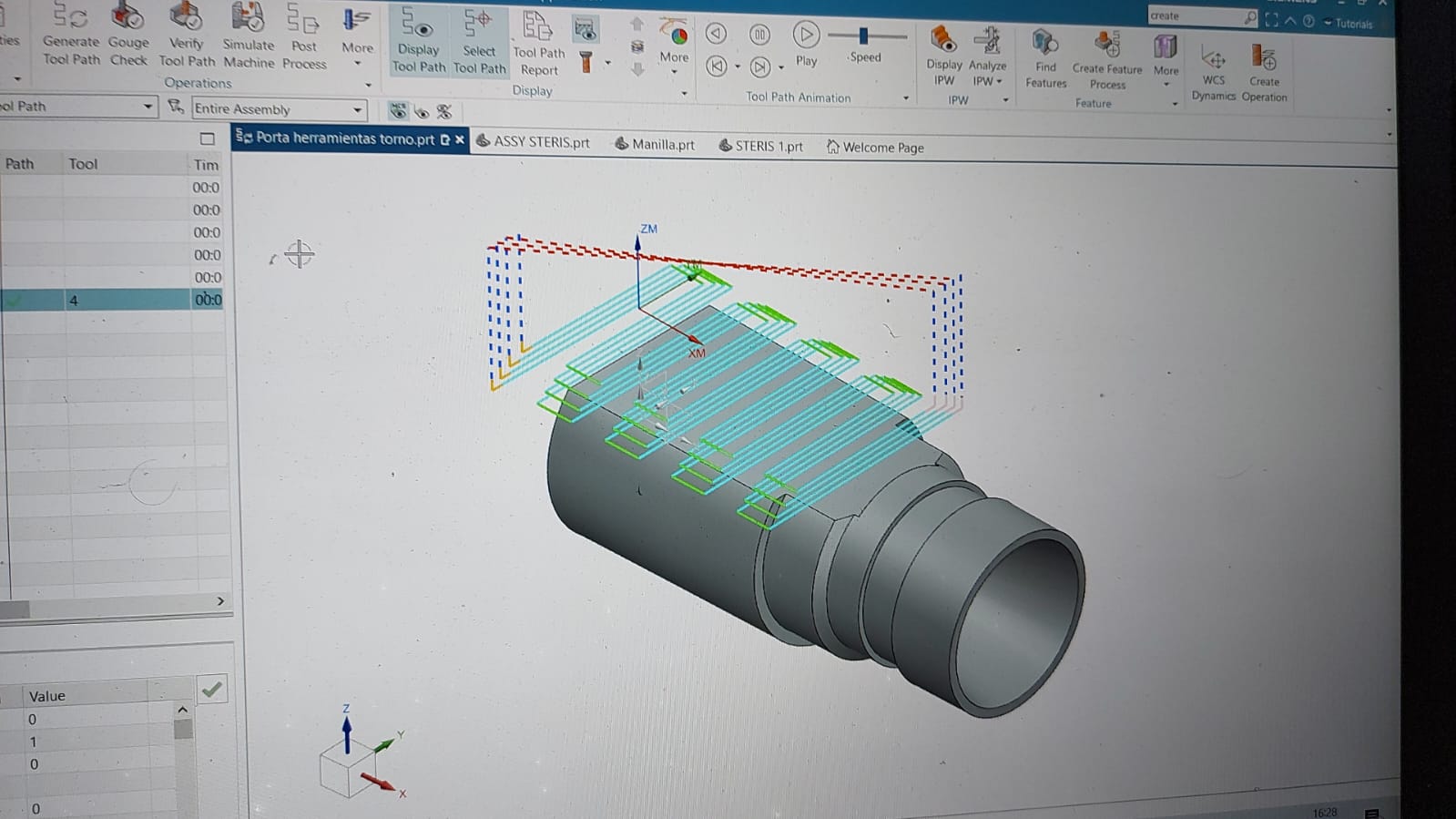Click the eye visibility icon in selection bar

422,112
